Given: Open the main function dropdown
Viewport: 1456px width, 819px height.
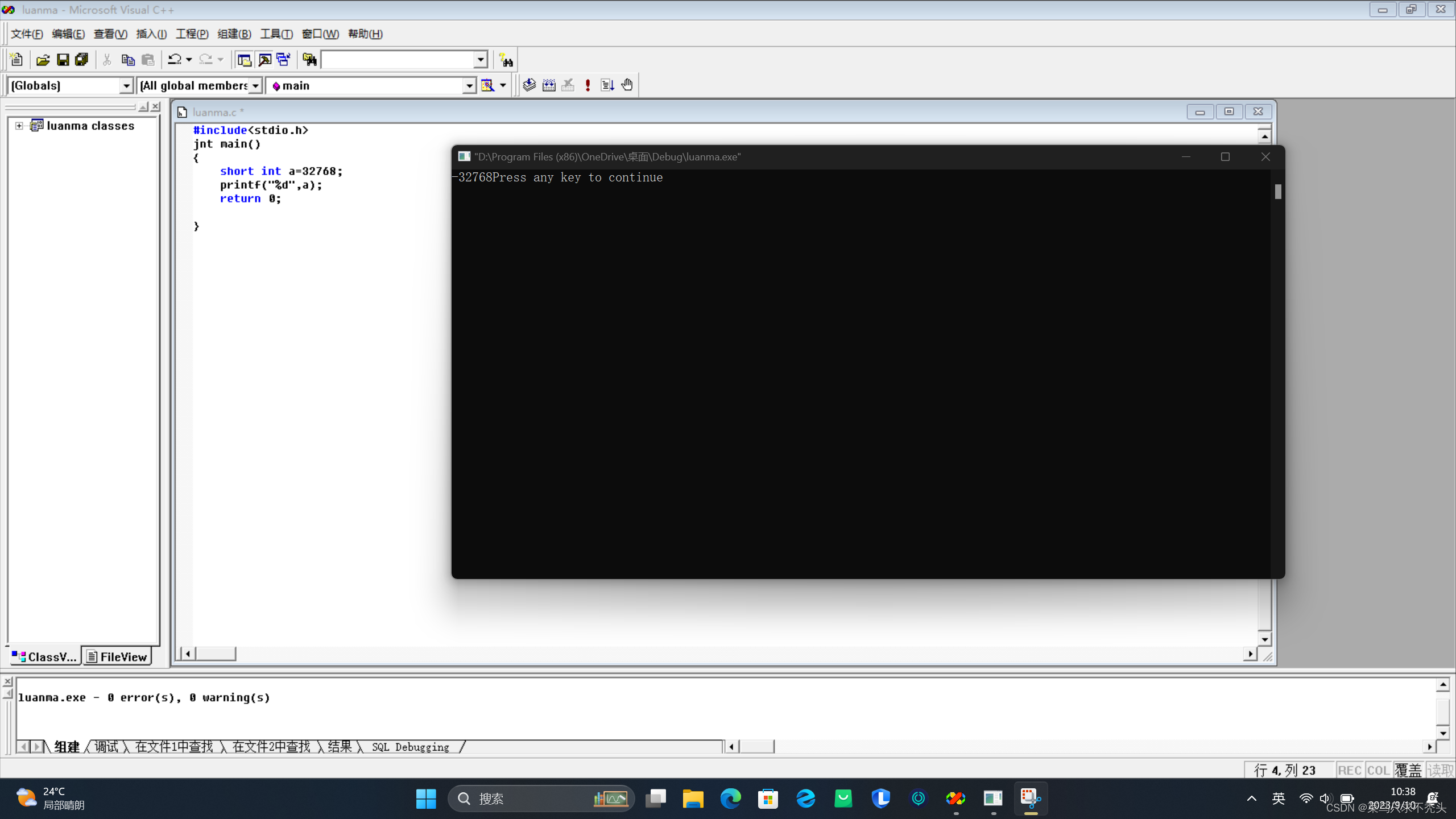Looking at the screenshot, I should [x=469, y=85].
